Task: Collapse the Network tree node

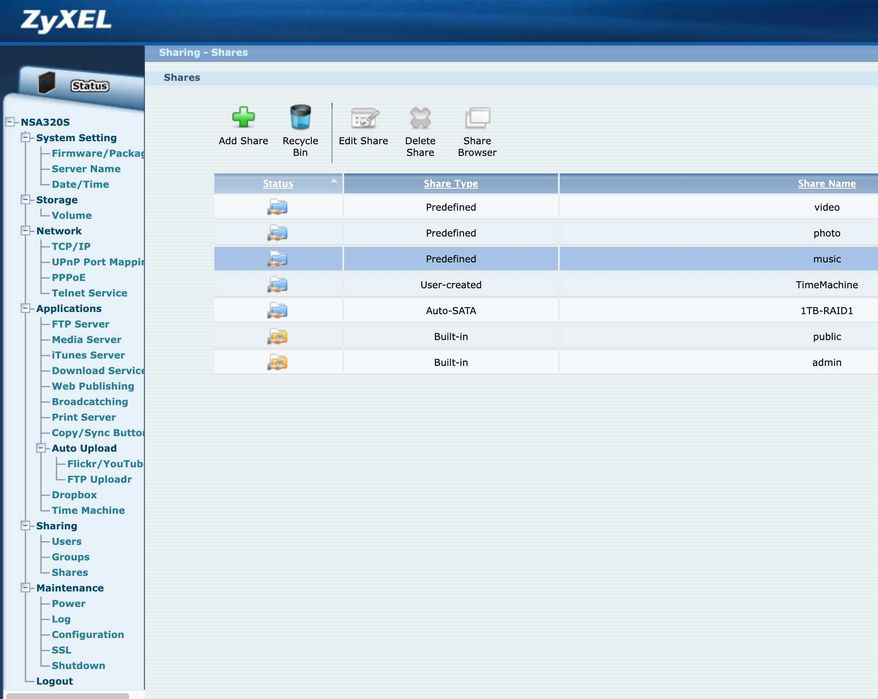Action: pos(25,230)
